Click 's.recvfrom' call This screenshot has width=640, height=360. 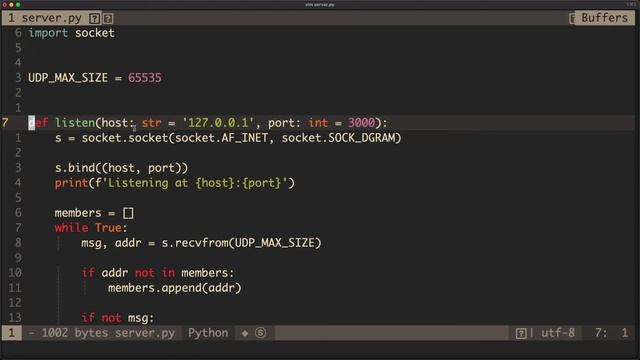coord(195,243)
